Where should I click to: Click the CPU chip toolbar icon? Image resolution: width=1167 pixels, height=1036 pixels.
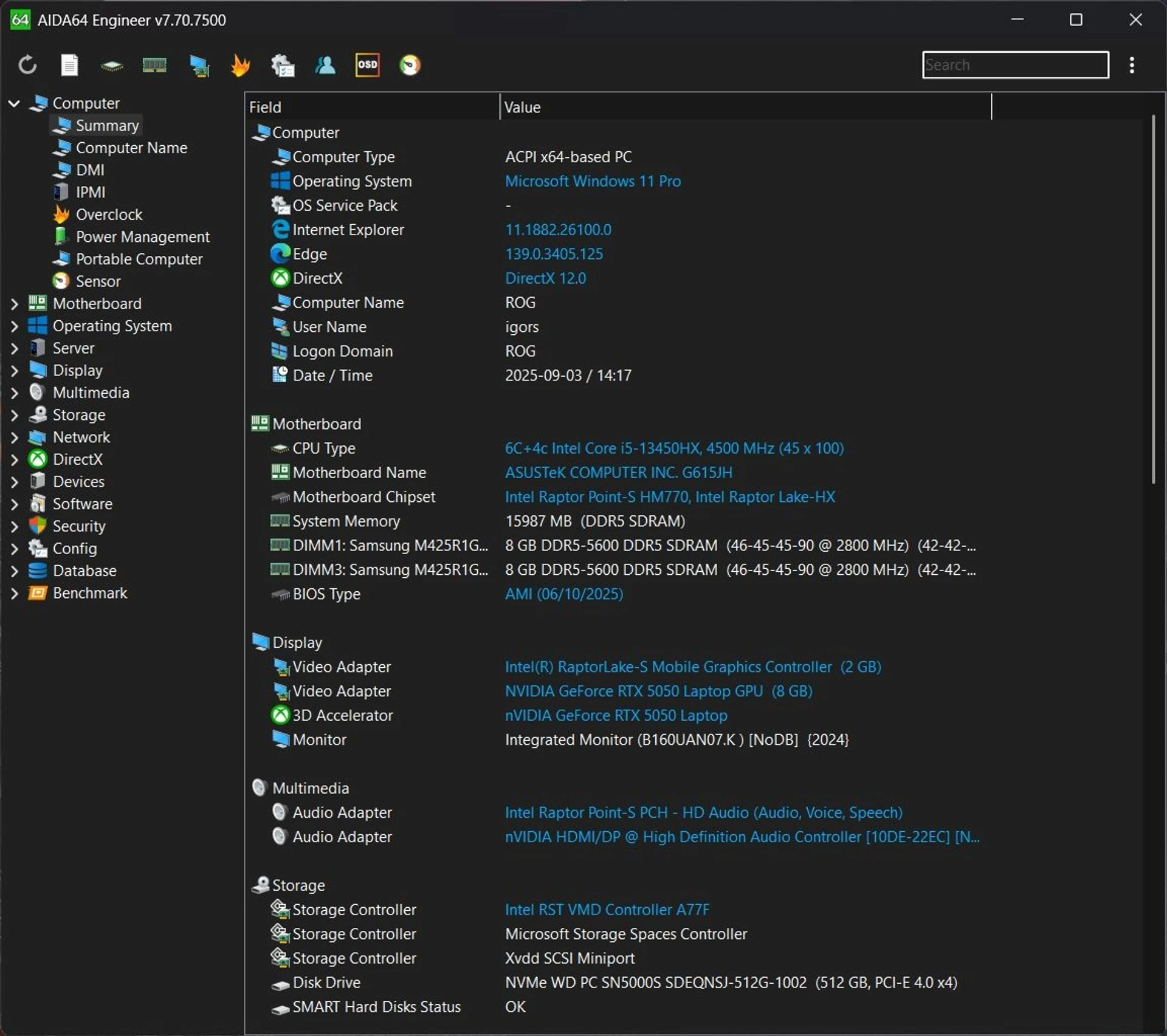pos(112,66)
